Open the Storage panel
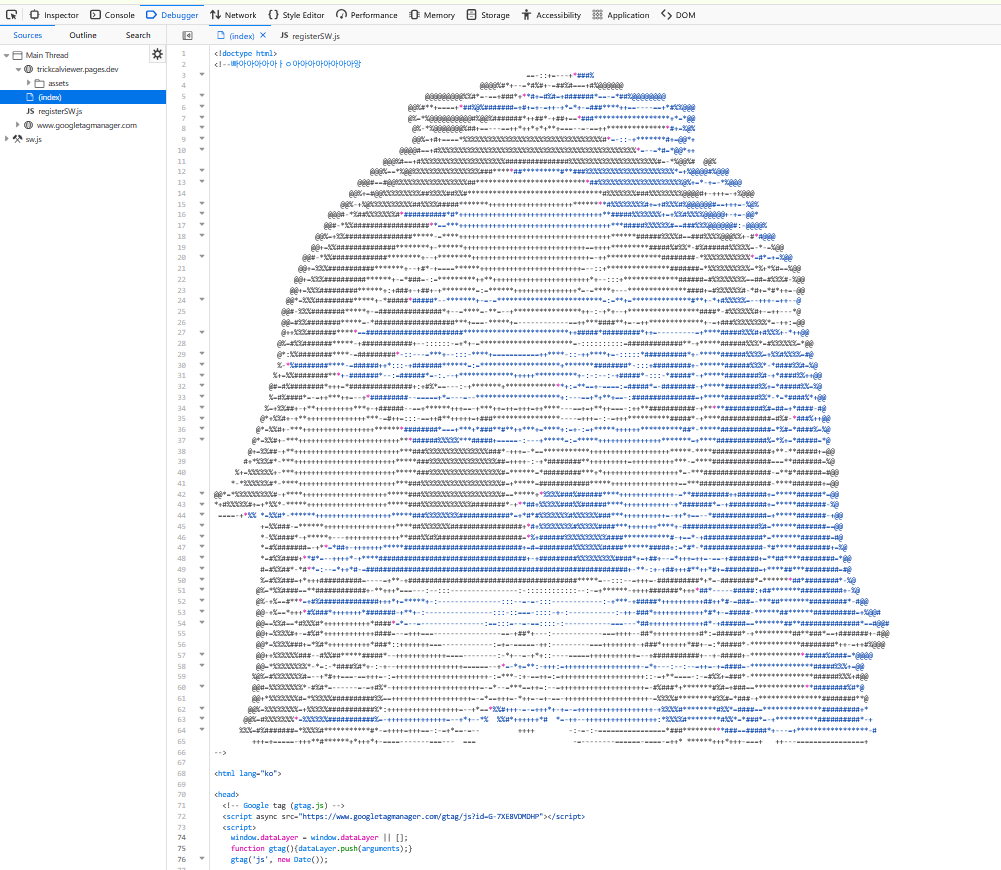Viewport: 1001px width, 870px height. tap(488, 15)
